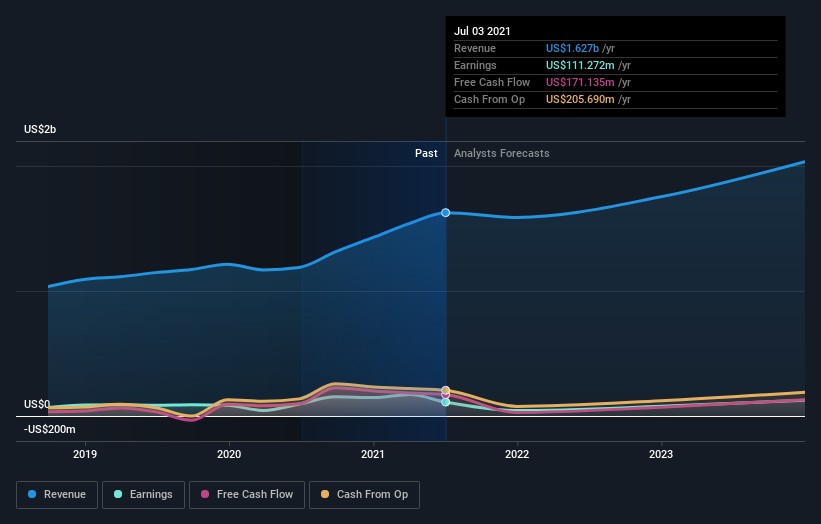The width and height of the screenshot is (821, 524).
Task: Click the teal Earnings data point marker
Action: coord(446,402)
